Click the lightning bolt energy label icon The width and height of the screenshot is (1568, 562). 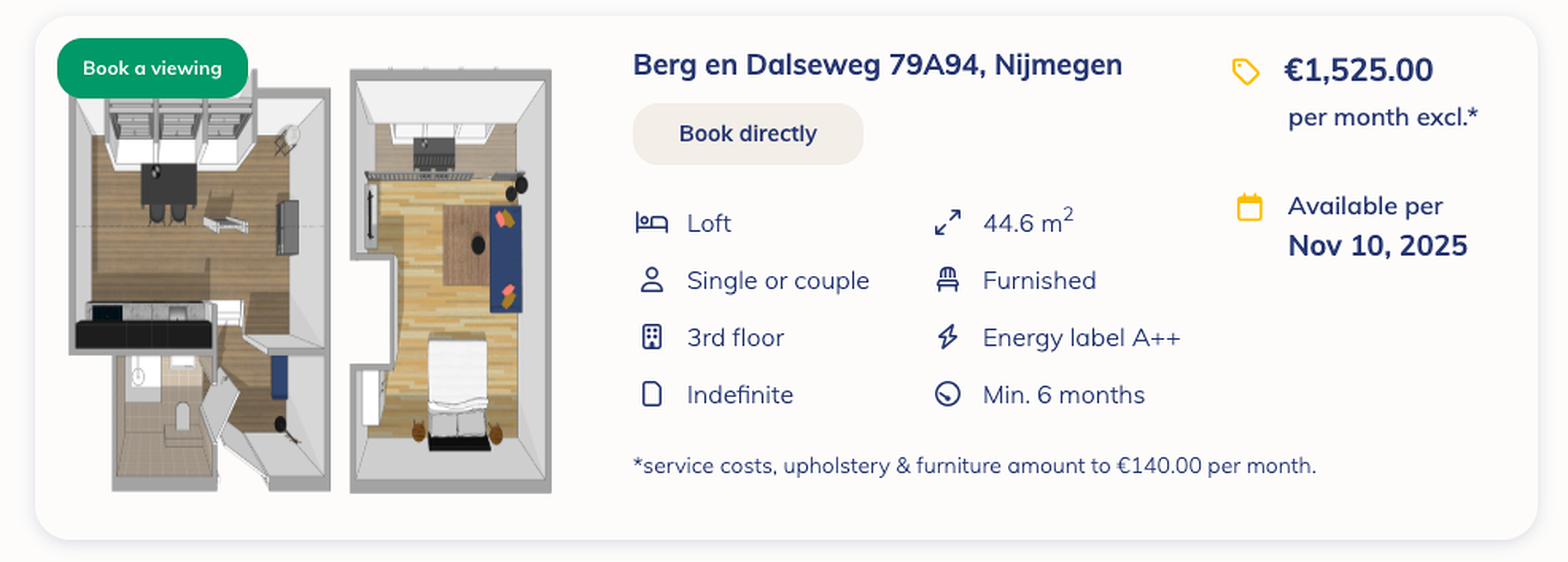[x=948, y=337]
